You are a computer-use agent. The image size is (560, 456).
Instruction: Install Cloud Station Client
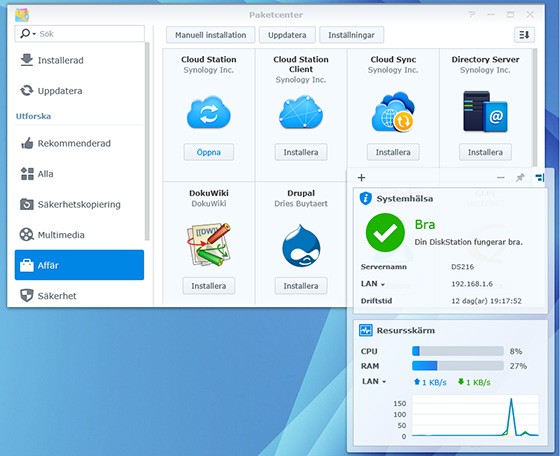point(301,152)
